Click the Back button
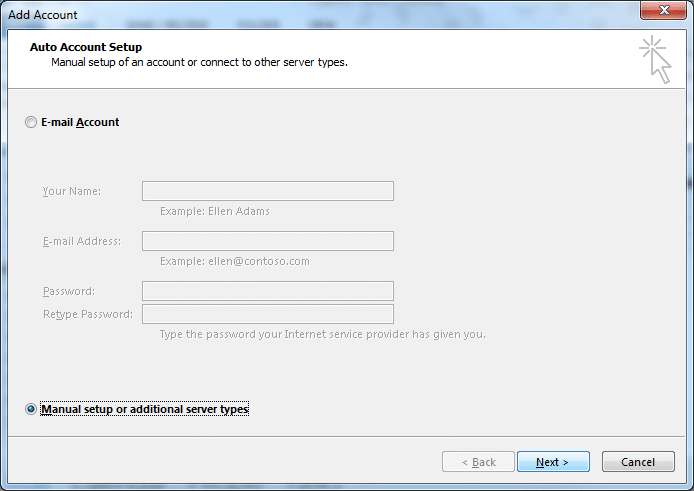 click(x=478, y=462)
